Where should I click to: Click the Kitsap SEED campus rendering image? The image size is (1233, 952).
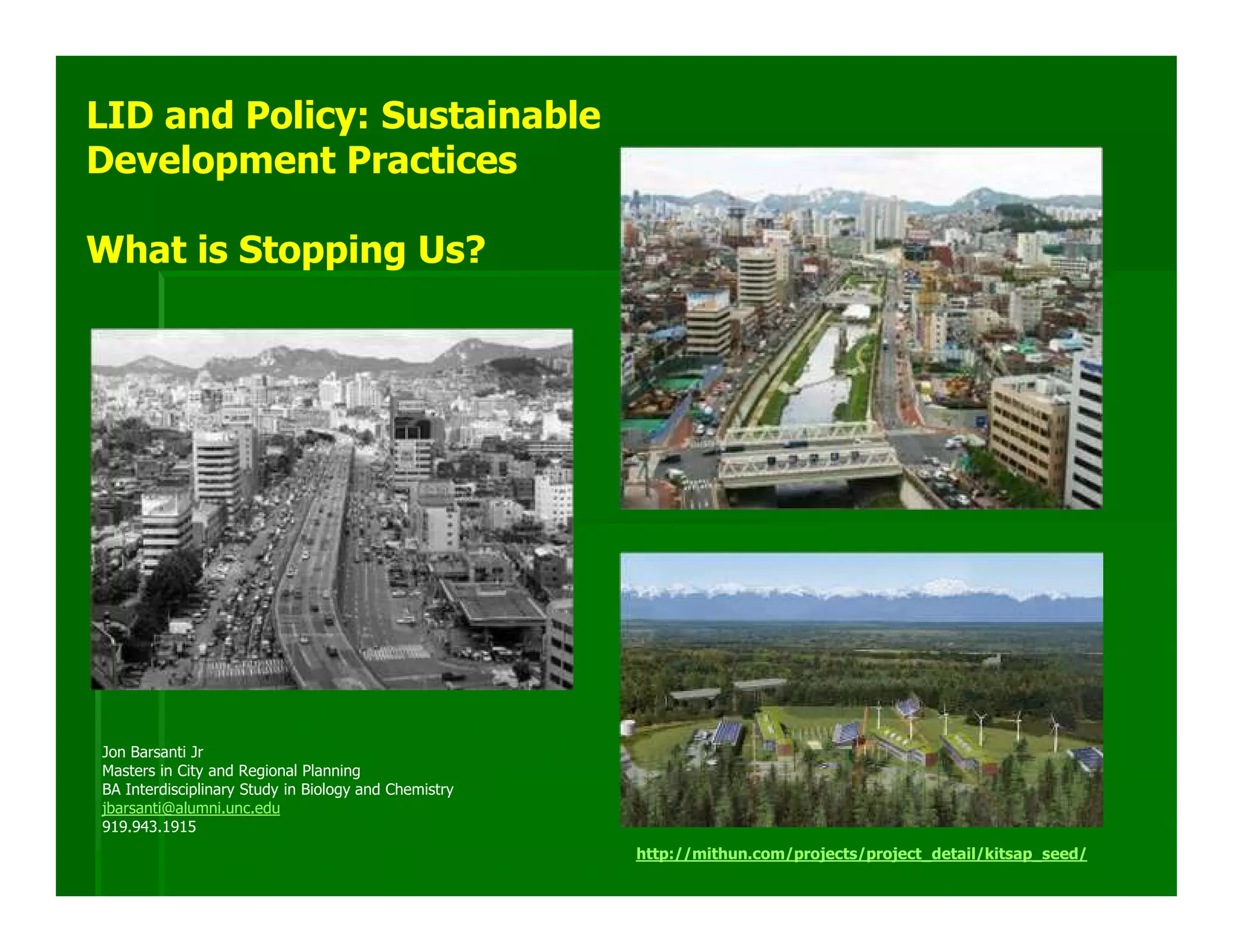861,689
